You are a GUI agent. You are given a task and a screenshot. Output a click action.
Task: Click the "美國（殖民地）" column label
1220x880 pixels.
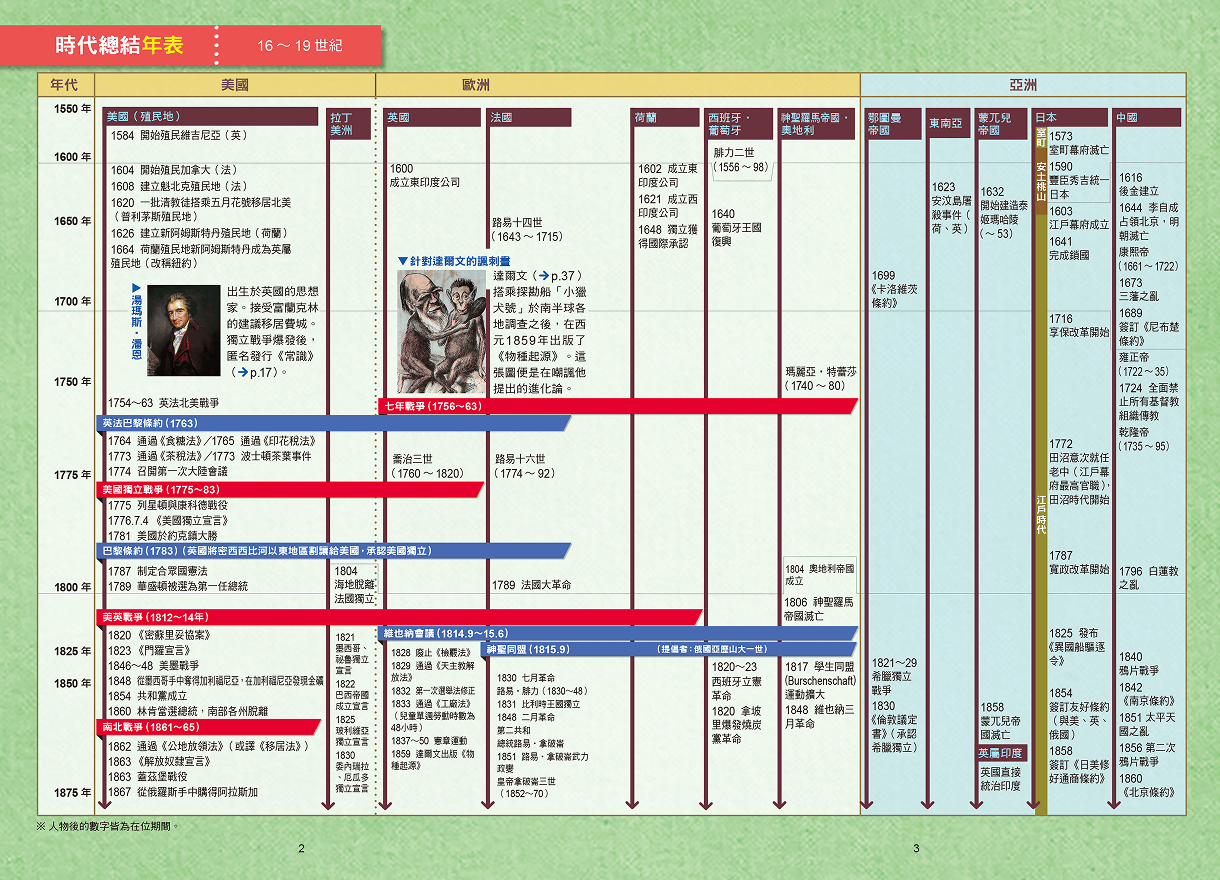click(x=209, y=117)
